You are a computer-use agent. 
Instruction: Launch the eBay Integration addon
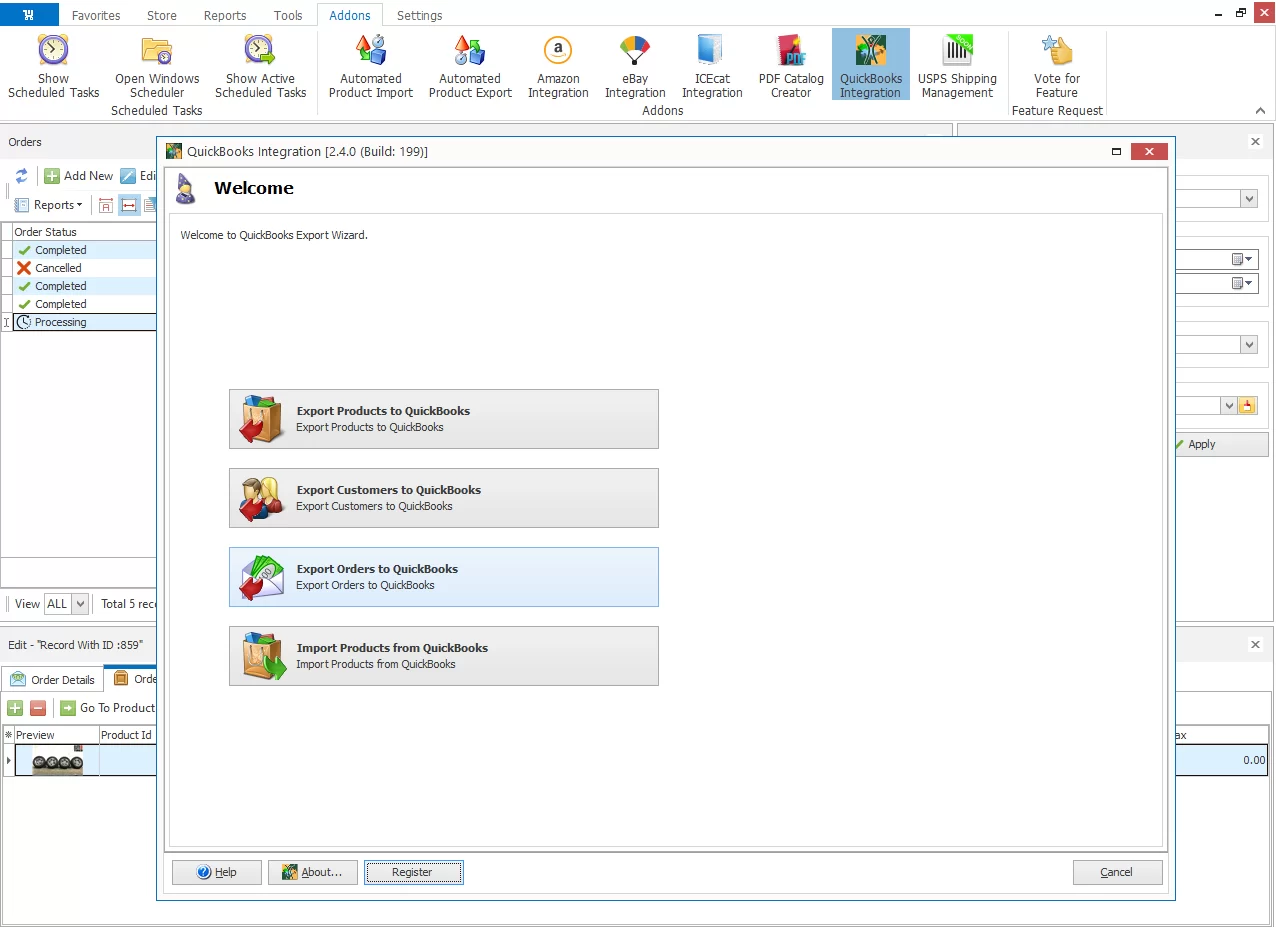point(634,65)
